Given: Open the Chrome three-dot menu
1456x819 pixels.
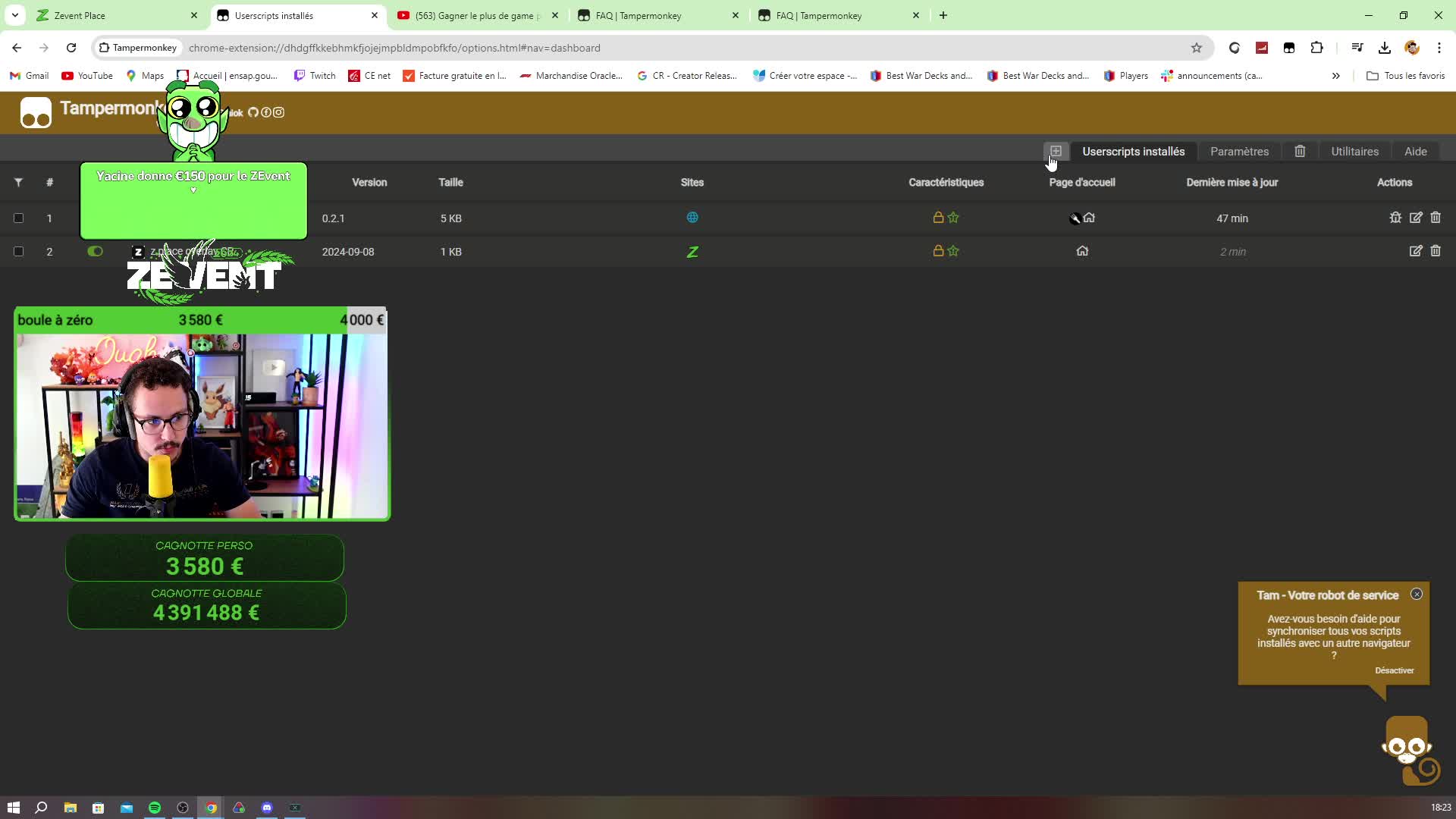Looking at the screenshot, I should pyautogui.click(x=1439, y=48).
